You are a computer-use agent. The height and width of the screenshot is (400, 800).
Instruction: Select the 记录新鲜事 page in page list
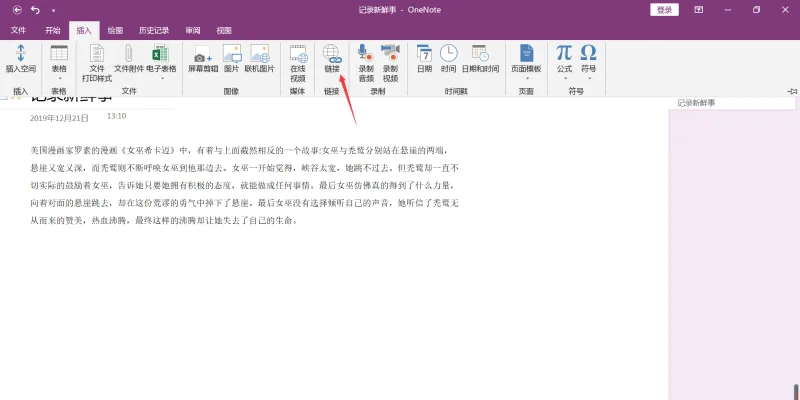pyautogui.click(x=733, y=103)
